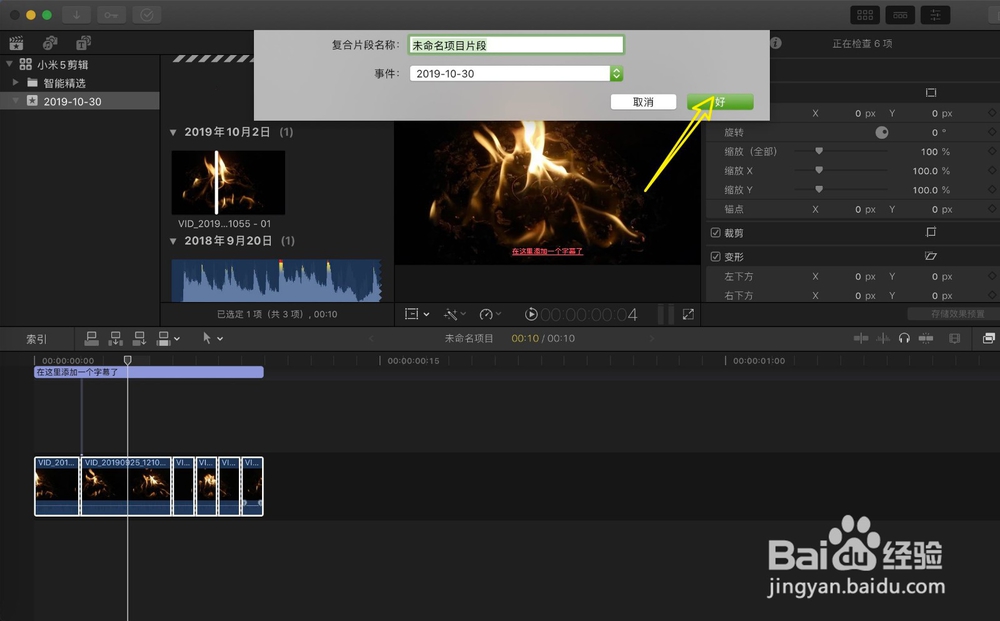Open clip appearance filmstrip icon
1000x621 pixels.
(x=954, y=338)
